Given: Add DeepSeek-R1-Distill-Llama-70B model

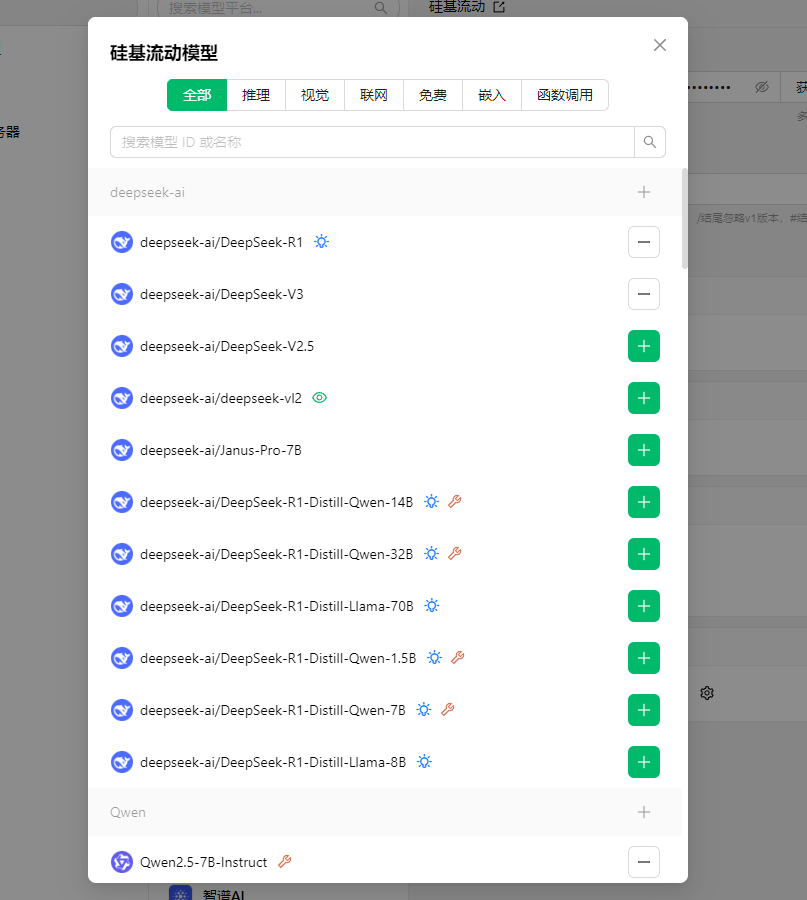Looking at the screenshot, I should pos(643,606).
